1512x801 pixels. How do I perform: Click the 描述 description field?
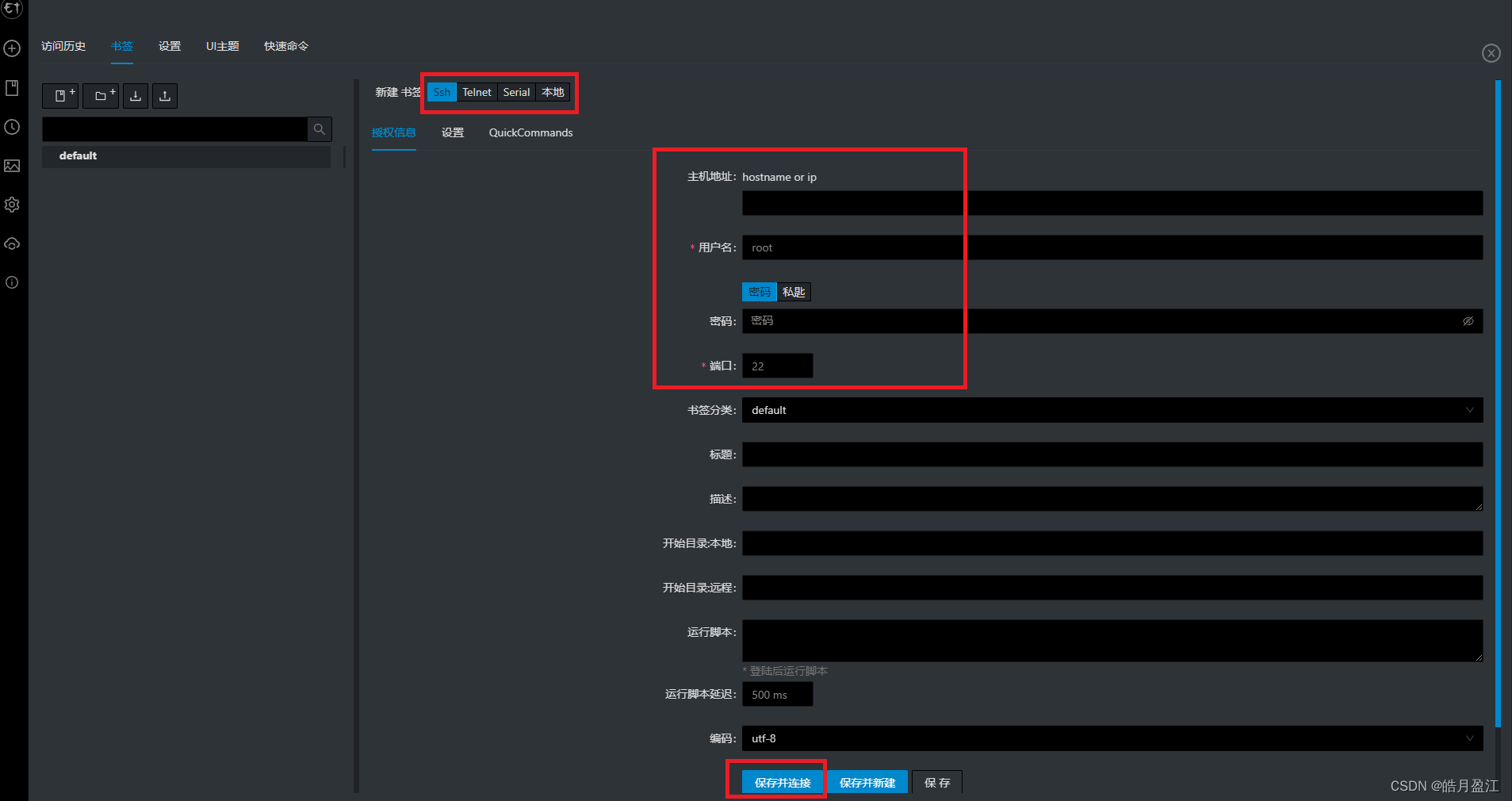pos(1112,499)
